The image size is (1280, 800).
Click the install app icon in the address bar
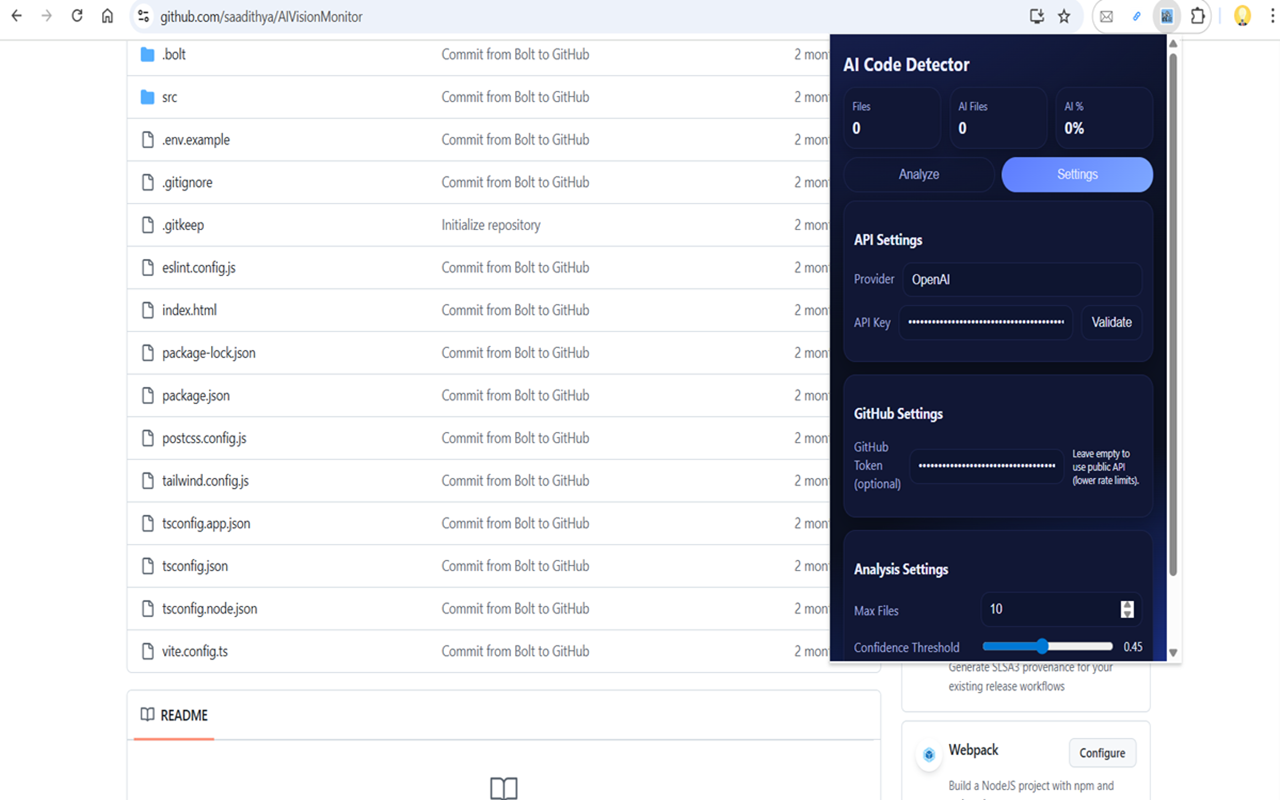(1037, 16)
